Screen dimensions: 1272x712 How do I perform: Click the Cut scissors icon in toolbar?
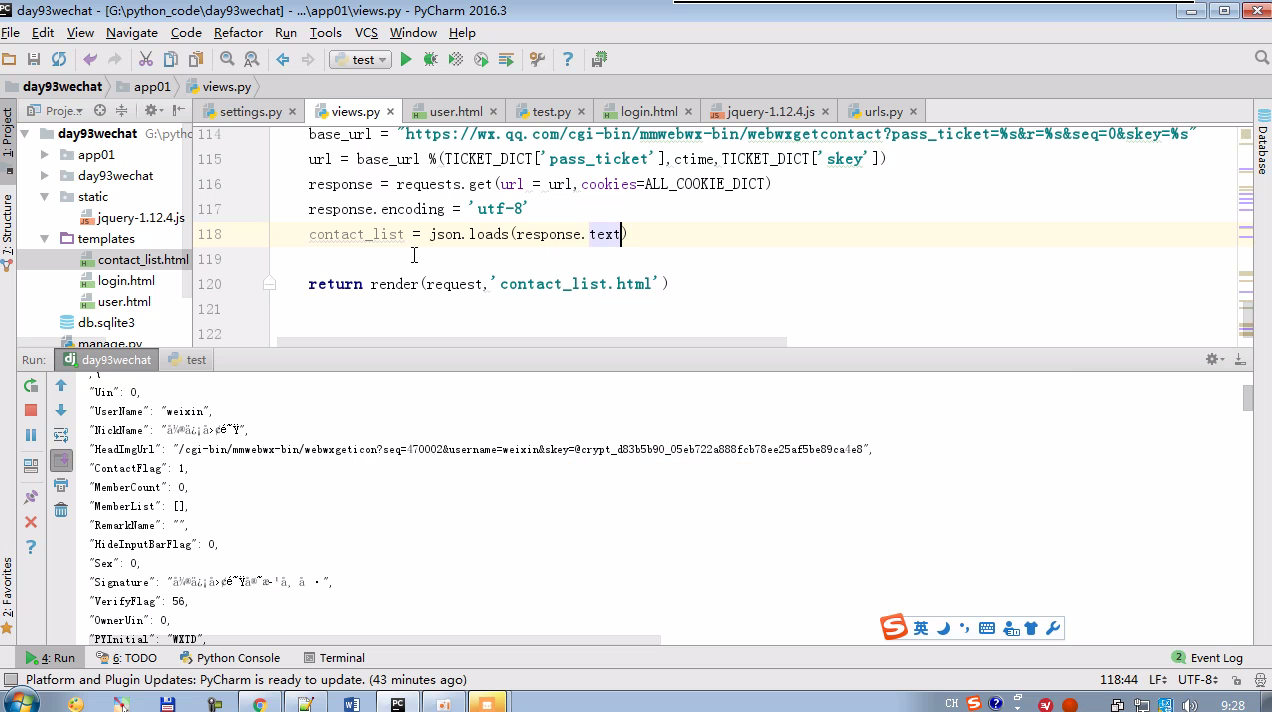click(146, 60)
